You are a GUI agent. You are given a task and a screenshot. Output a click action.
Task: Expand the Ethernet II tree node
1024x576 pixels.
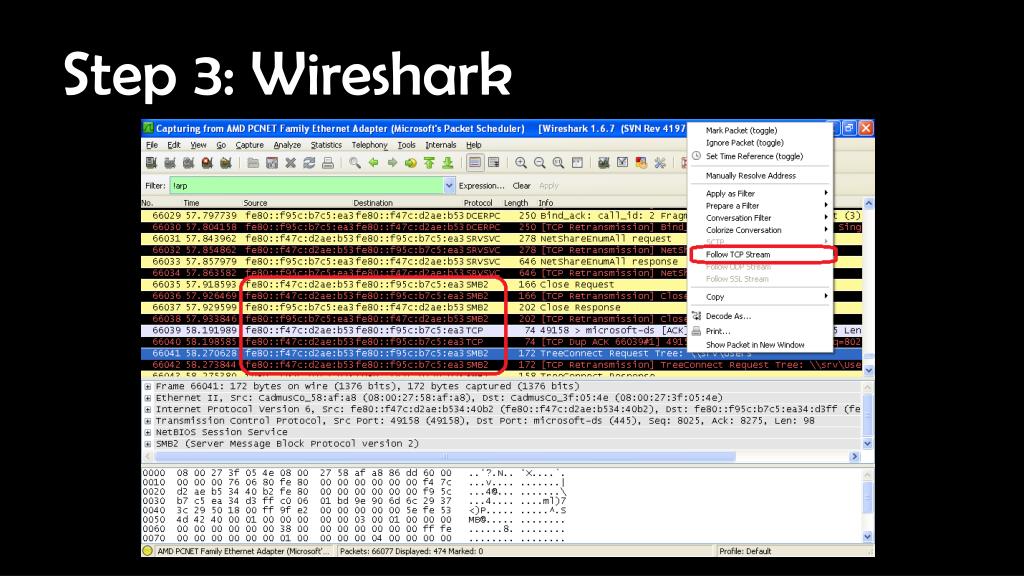(x=148, y=398)
